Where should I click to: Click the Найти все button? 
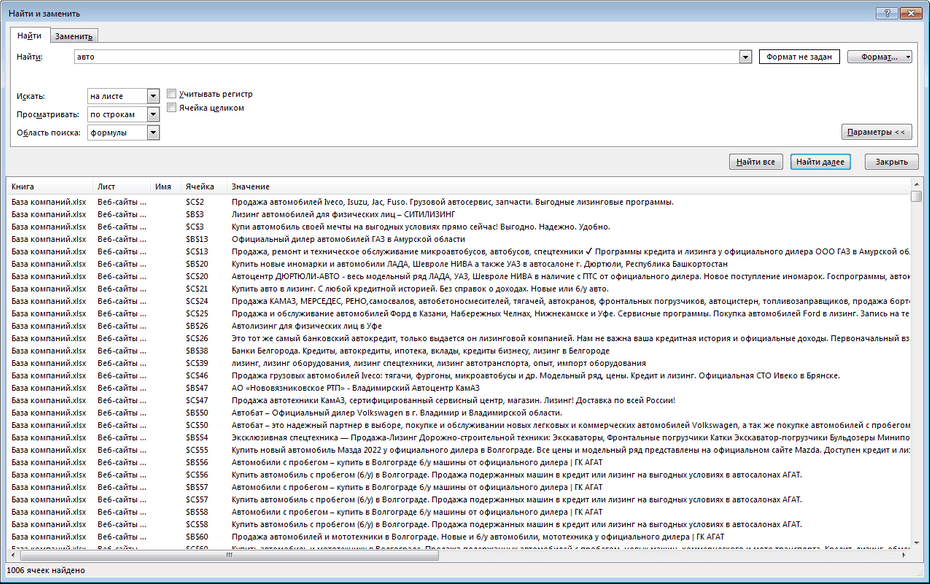[756, 162]
